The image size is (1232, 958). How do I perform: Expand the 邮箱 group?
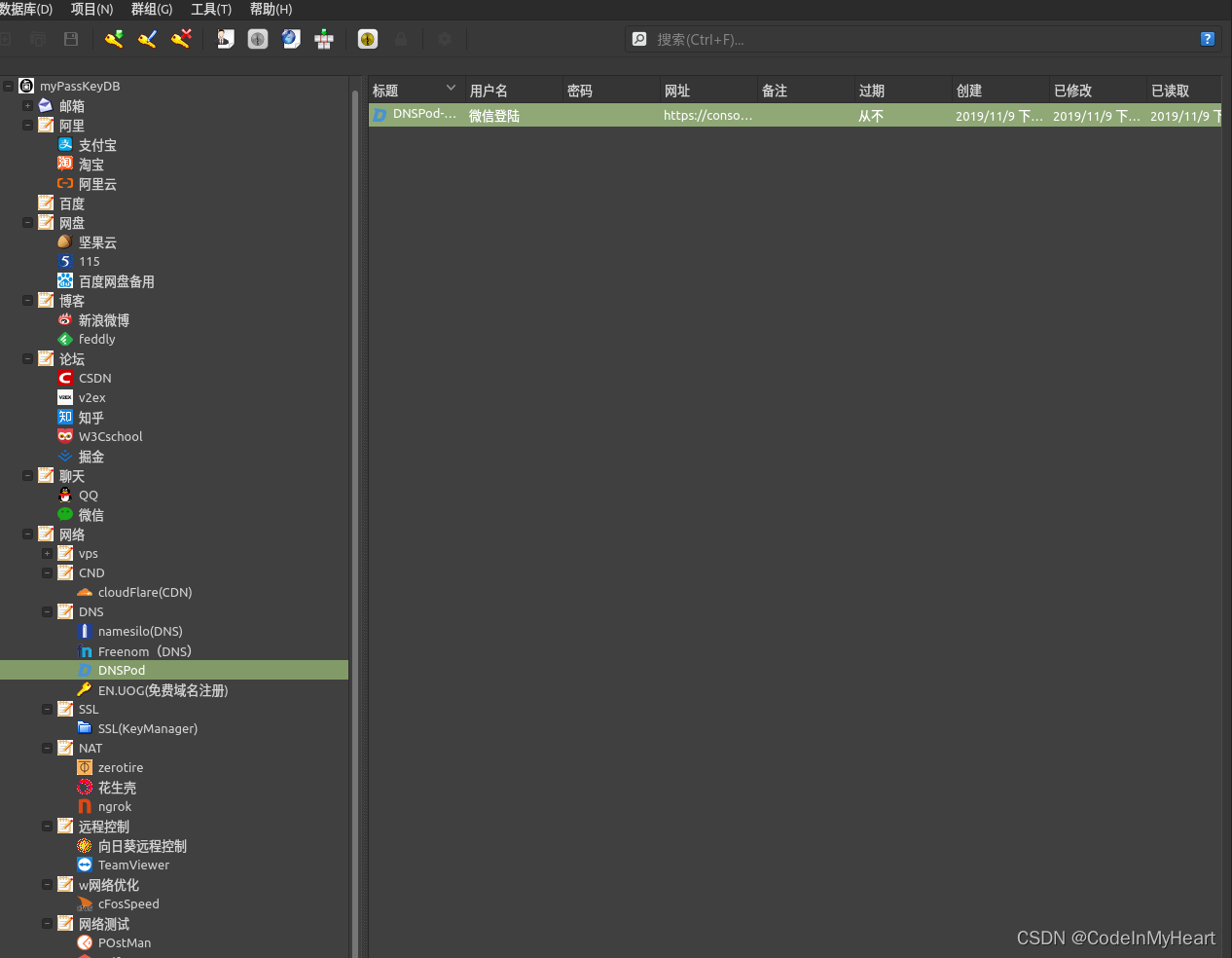pos(27,105)
